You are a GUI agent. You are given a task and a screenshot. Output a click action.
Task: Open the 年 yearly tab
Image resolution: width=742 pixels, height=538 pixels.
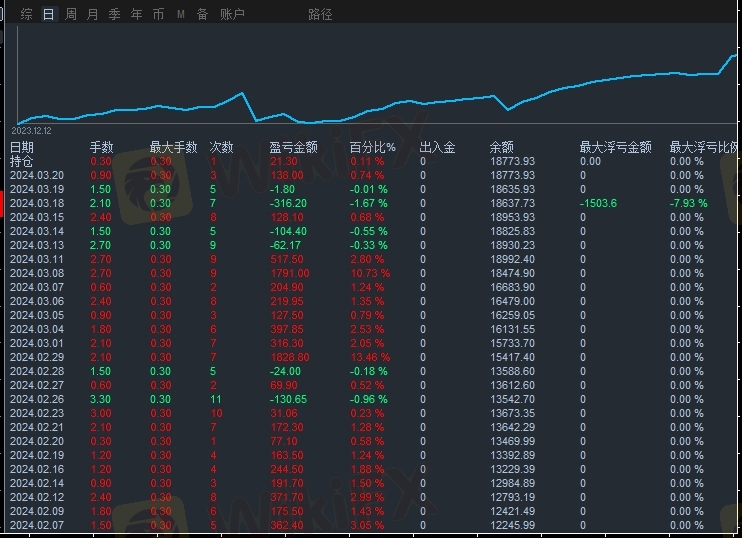point(136,15)
